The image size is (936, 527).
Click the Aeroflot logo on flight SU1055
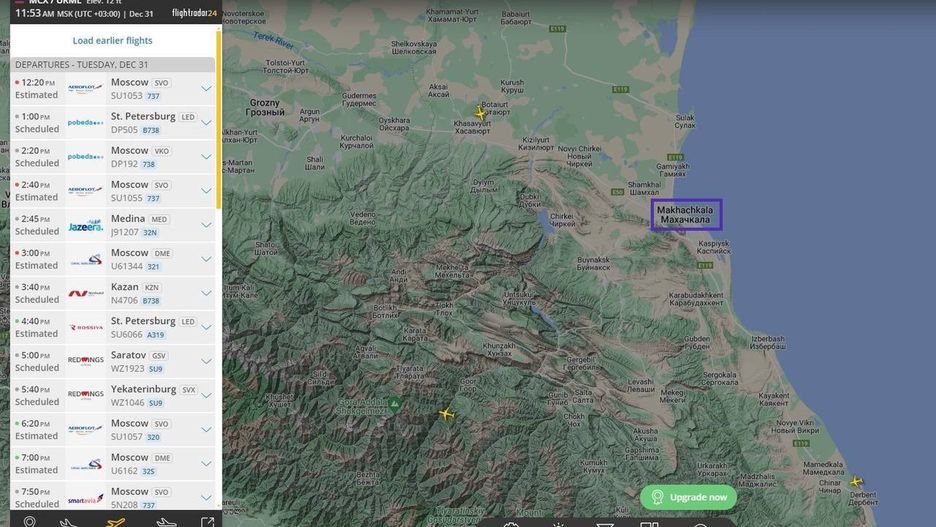[x=85, y=190]
